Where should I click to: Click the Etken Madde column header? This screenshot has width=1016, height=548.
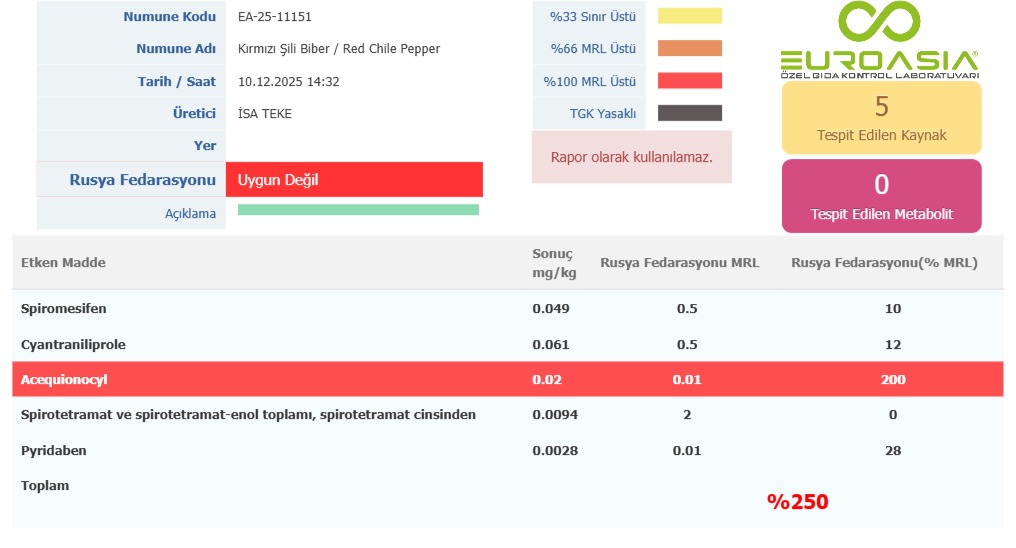63,263
